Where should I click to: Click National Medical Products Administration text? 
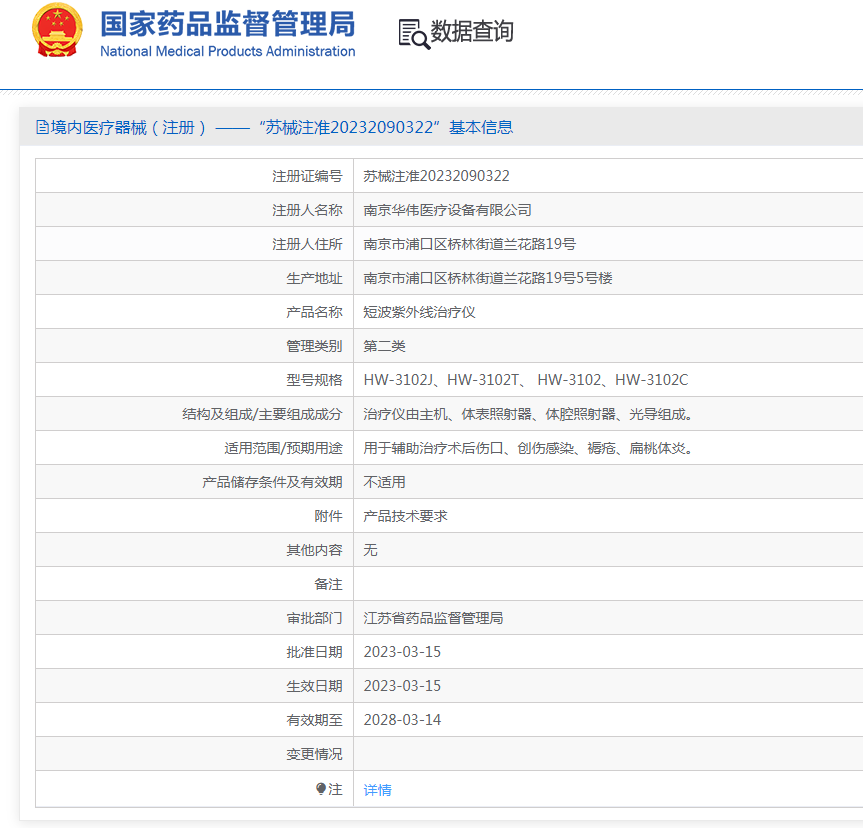pyautogui.click(x=228, y=51)
